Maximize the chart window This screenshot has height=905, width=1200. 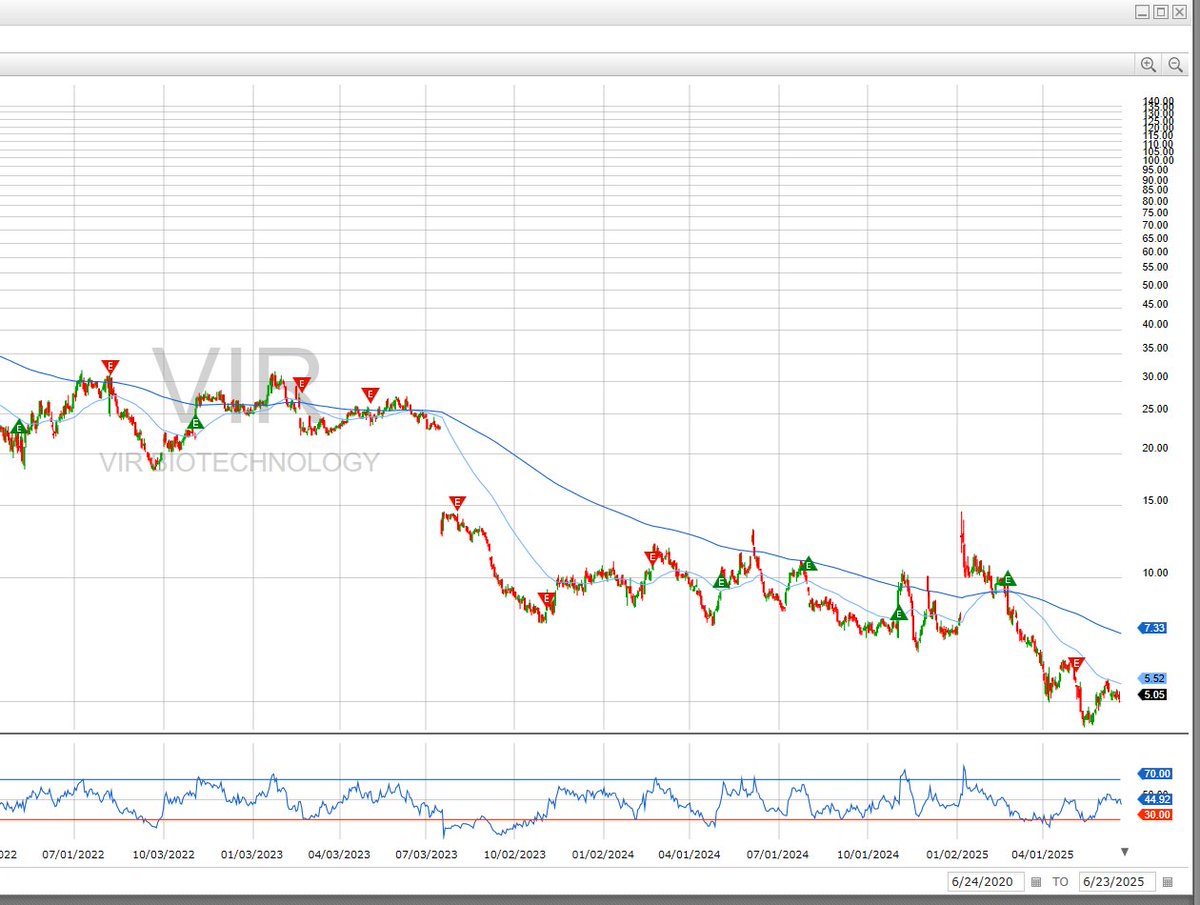tap(1161, 12)
